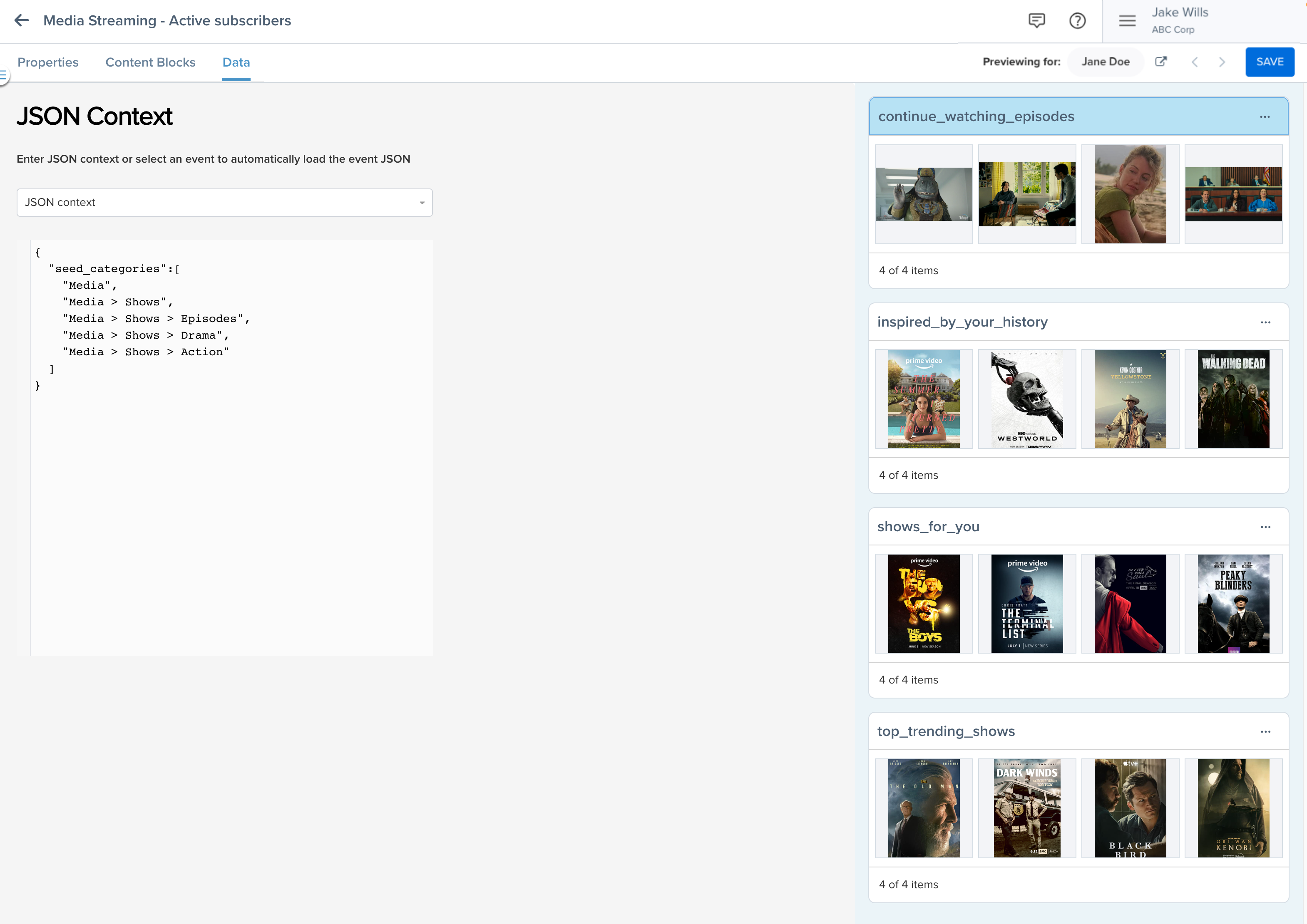Open the JSON context dropdown
This screenshot has width=1307, height=924.
(224, 203)
